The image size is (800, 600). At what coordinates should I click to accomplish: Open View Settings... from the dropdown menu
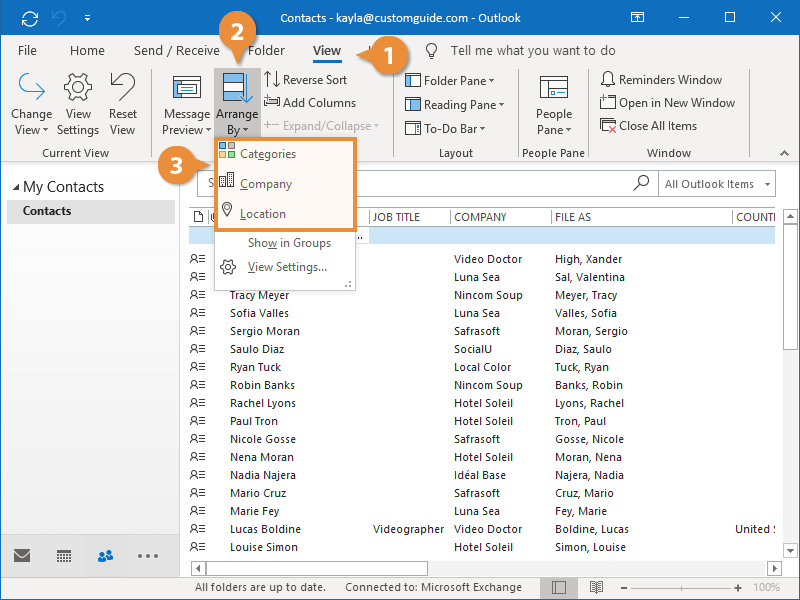coord(285,267)
